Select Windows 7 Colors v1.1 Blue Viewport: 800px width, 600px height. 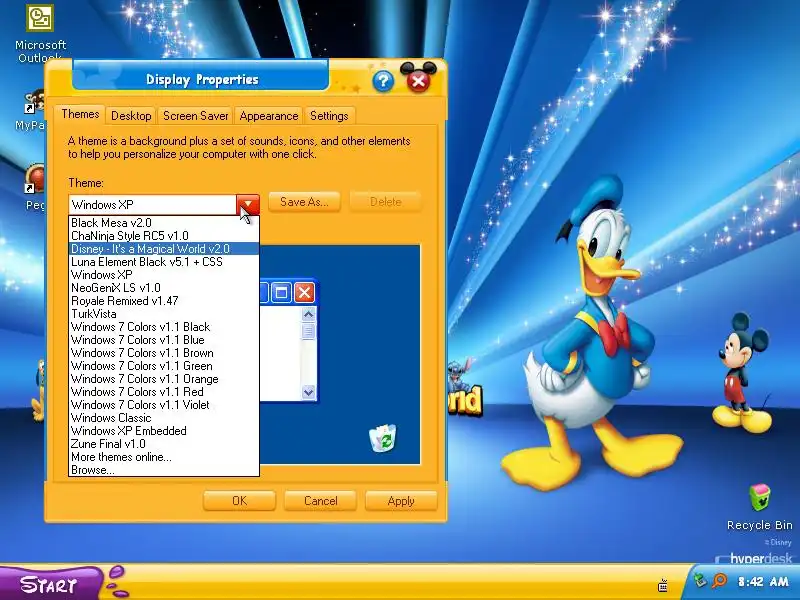tap(164, 340)
